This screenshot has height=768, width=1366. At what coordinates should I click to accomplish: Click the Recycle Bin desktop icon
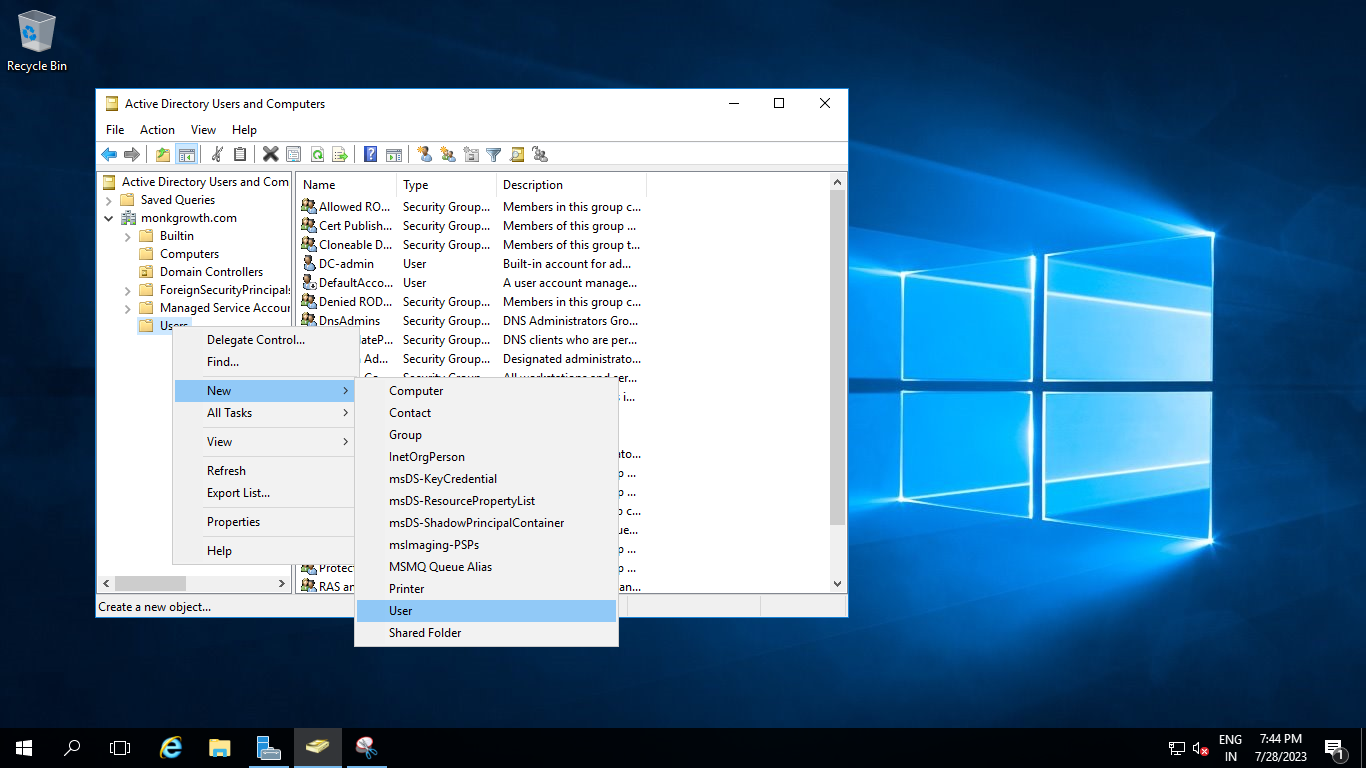point(37,41)
